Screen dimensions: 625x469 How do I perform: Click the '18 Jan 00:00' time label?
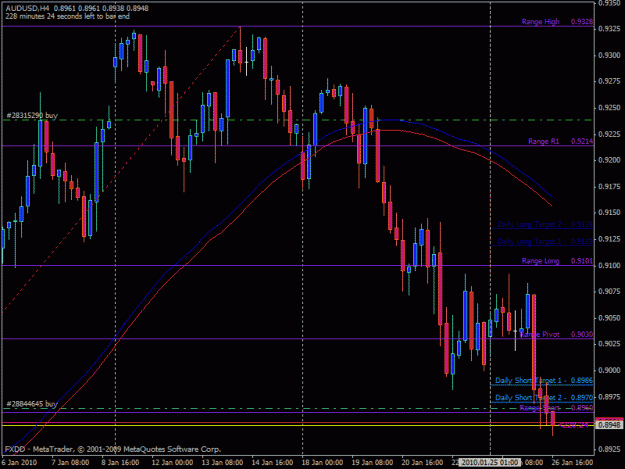click(322, 463)
